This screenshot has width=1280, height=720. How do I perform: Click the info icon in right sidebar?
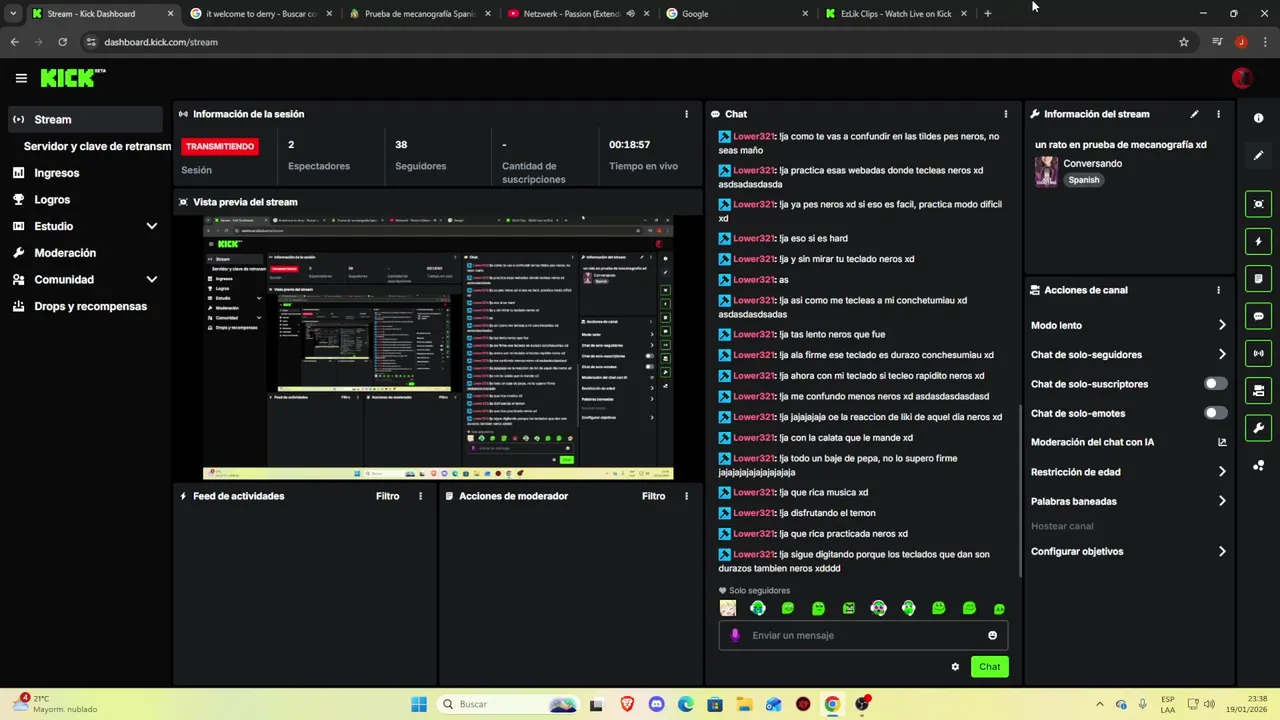point(1258,118)
